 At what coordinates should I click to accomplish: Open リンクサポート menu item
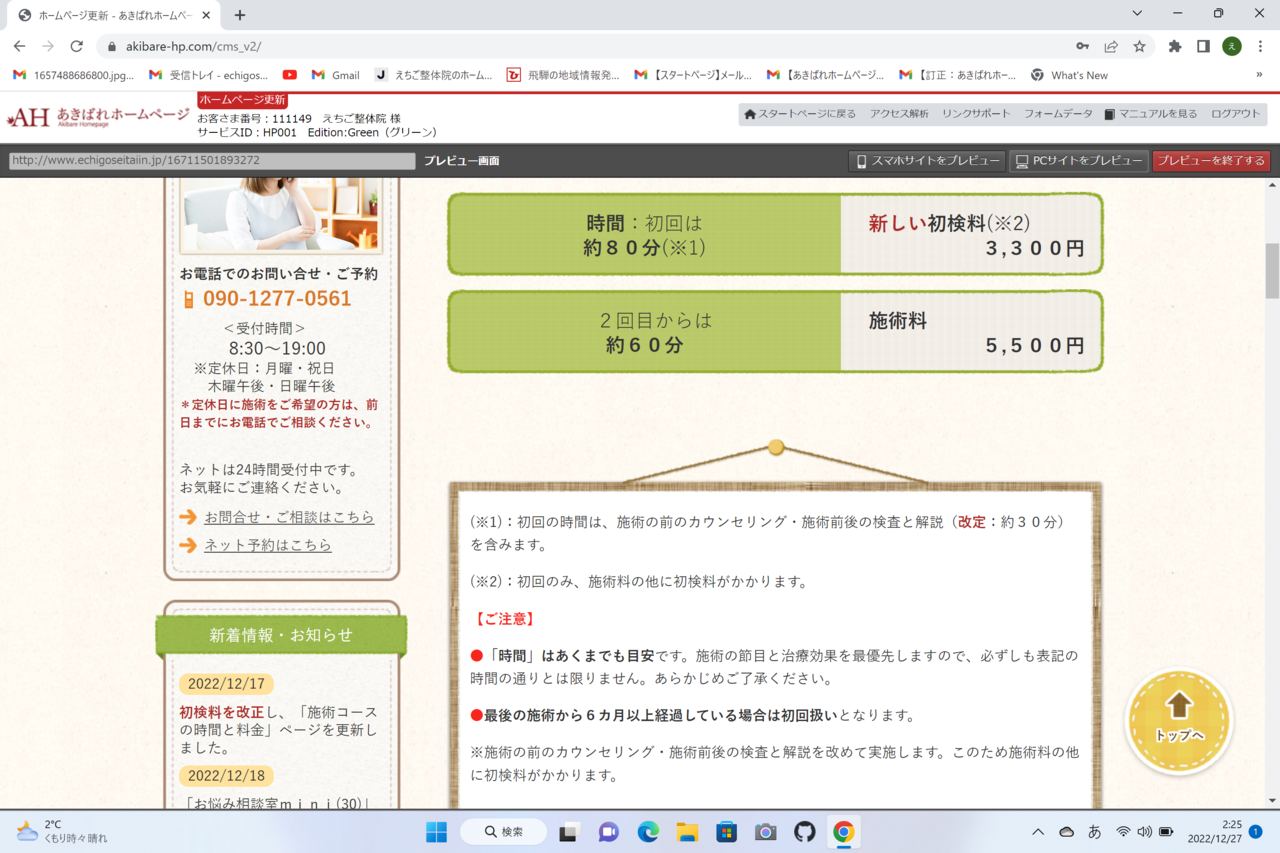[x=976, y=114]
